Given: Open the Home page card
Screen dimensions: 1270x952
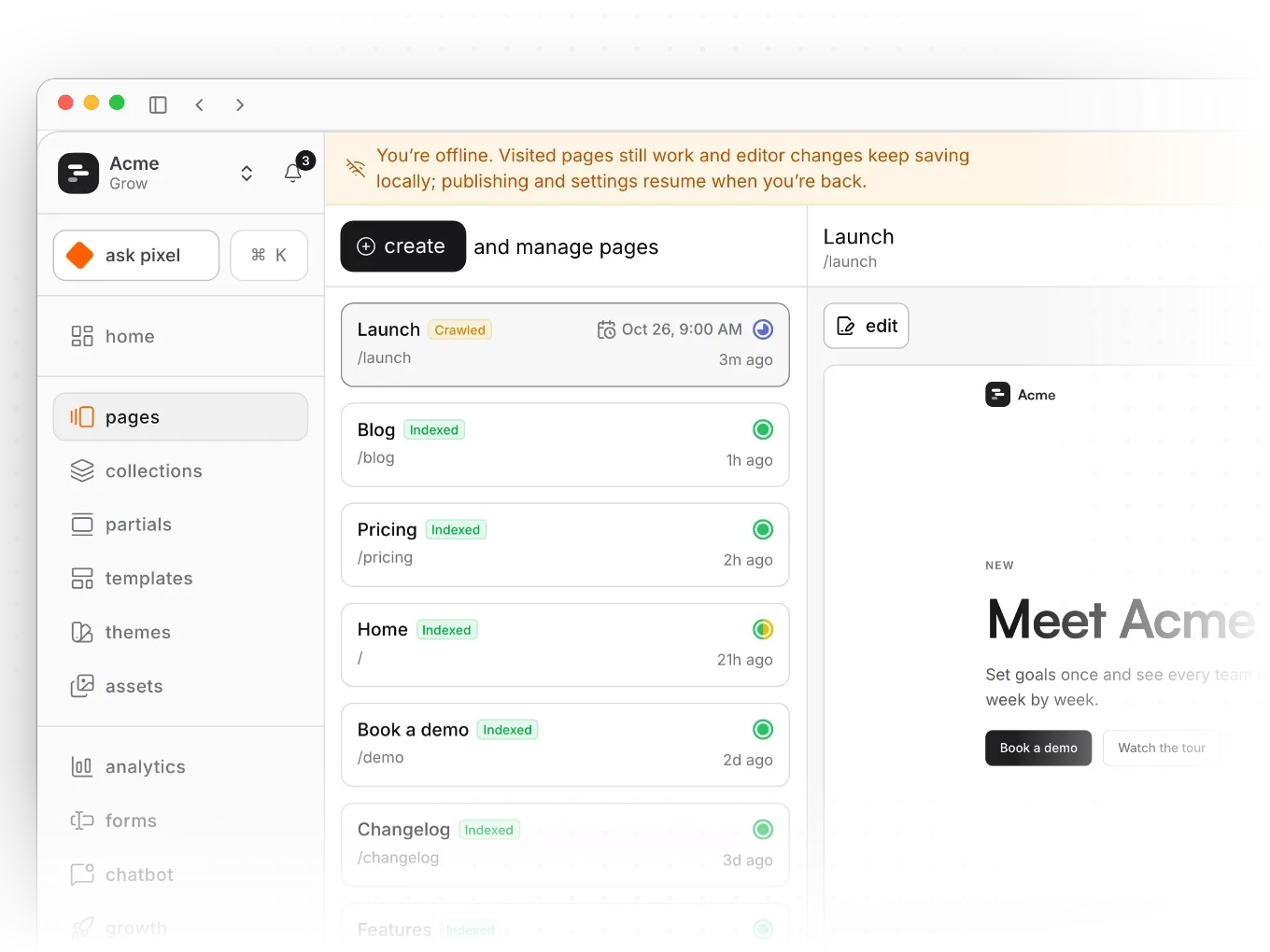Looking at the screenshot, I should (565, 644).
